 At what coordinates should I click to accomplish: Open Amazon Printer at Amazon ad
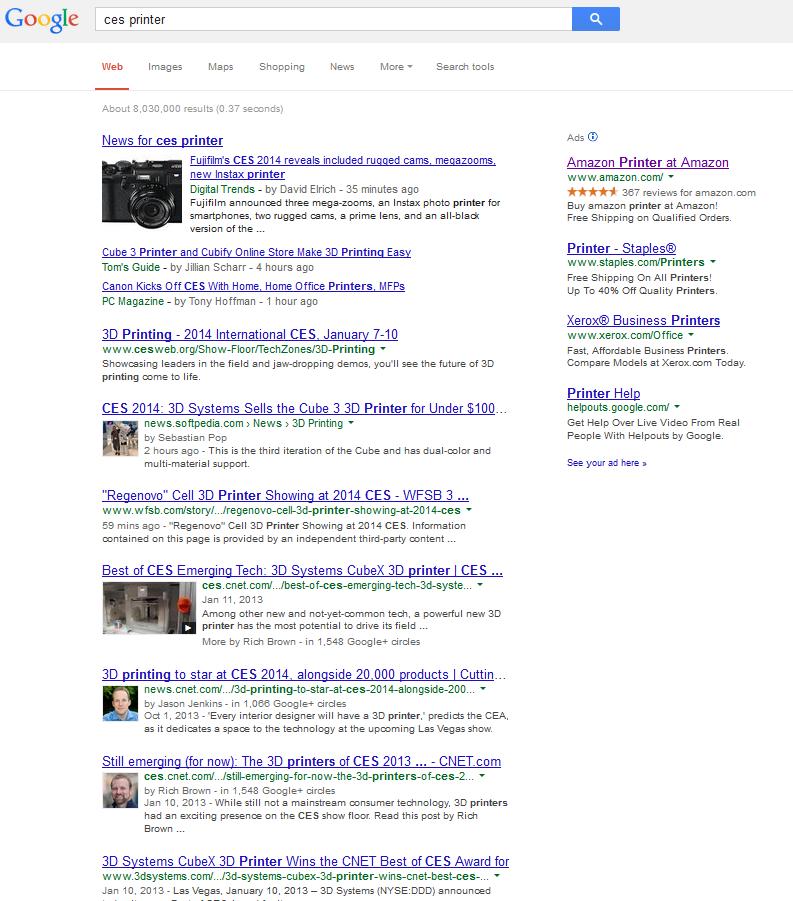tap(648, 162)
